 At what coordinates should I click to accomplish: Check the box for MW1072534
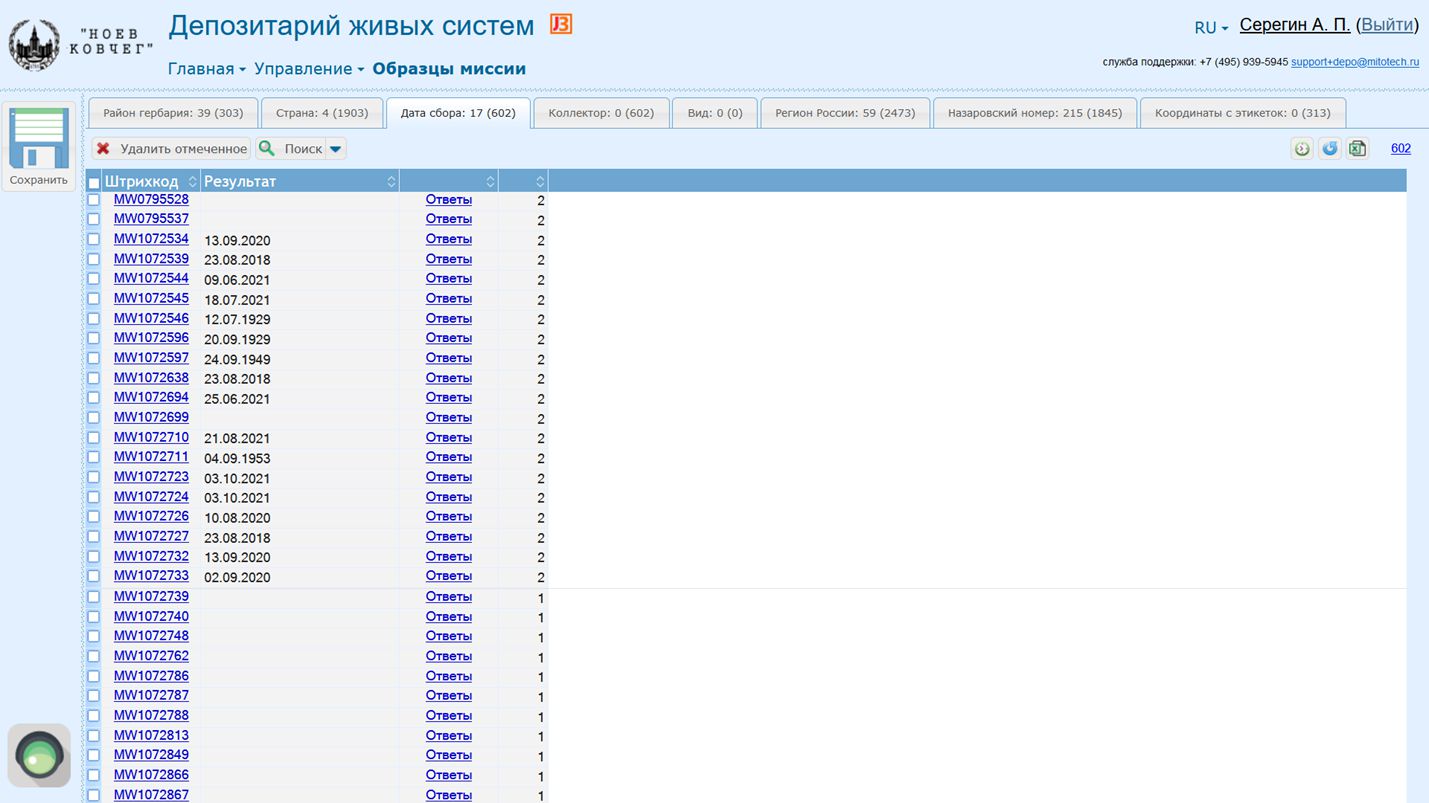tap(94, 239)
